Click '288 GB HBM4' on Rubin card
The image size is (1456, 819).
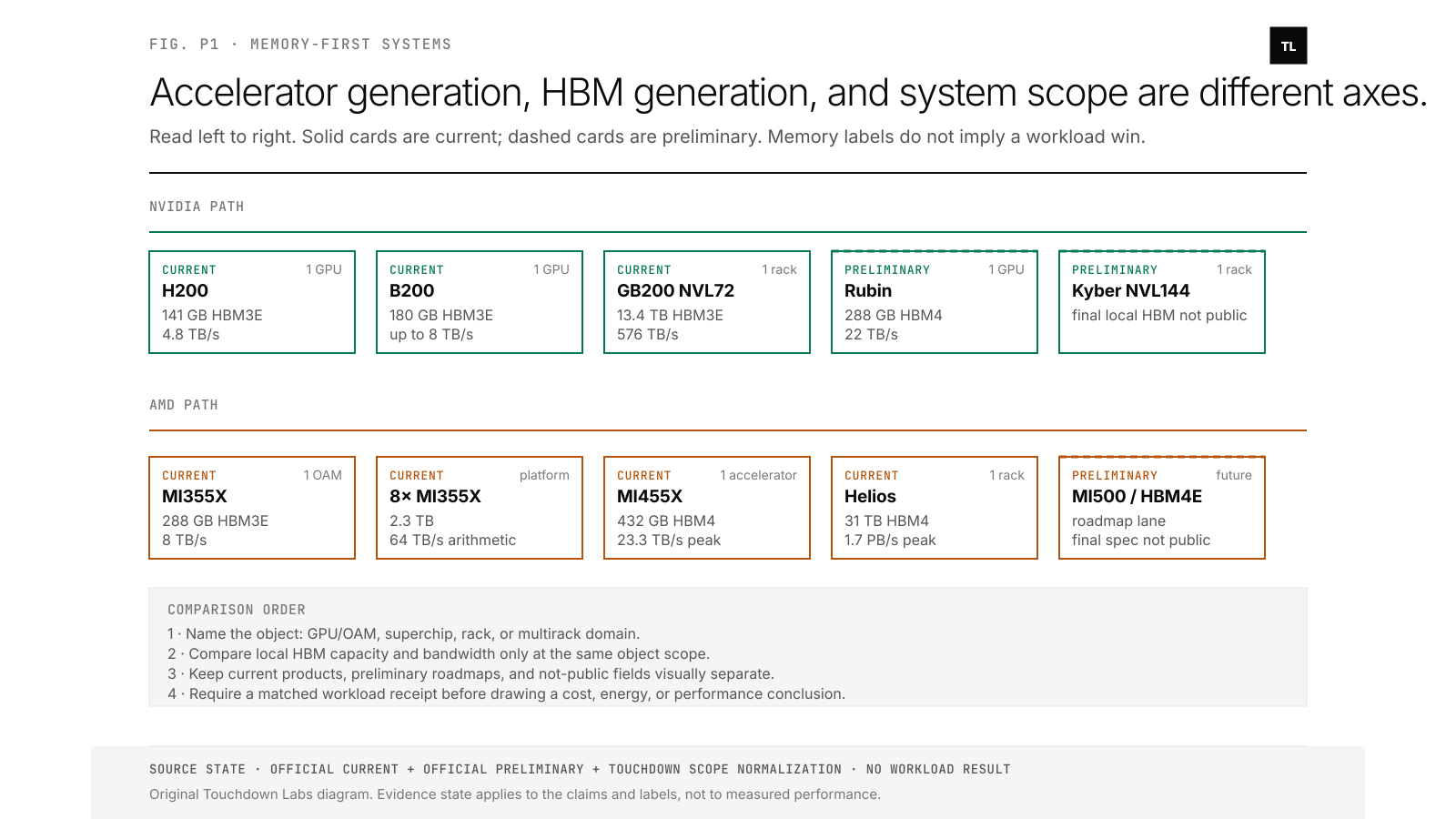tap(894, 315)
